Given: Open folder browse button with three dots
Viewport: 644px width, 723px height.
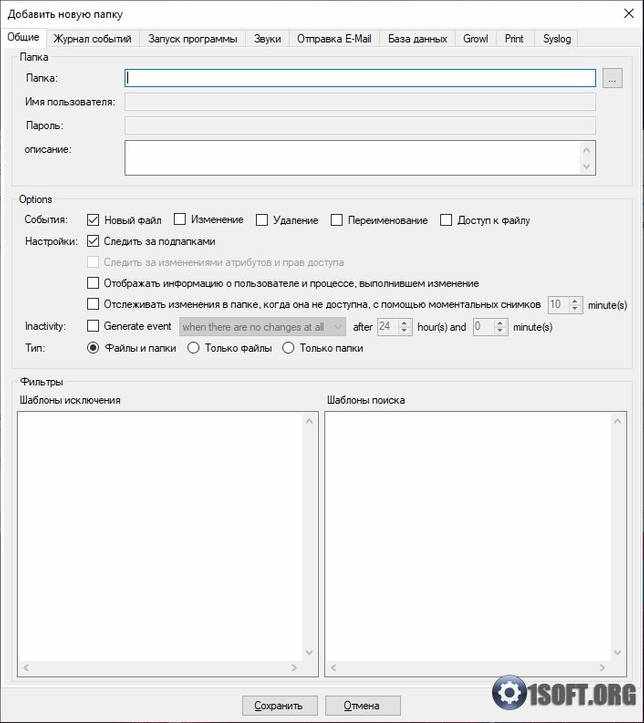Looking at the screenshot, I should point(612,78).
